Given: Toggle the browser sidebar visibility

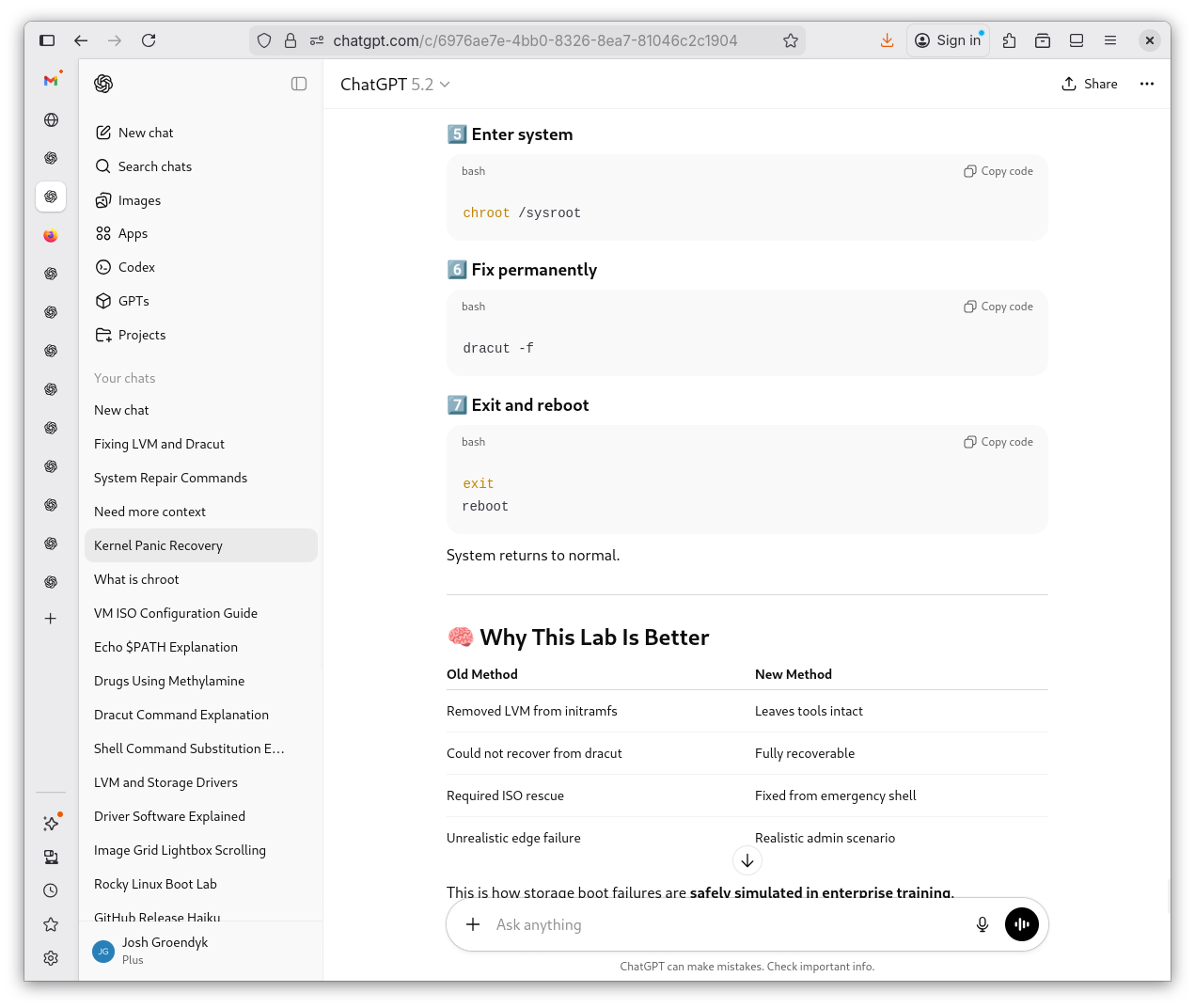Looking at the screenshot, I should click(47, 40).
